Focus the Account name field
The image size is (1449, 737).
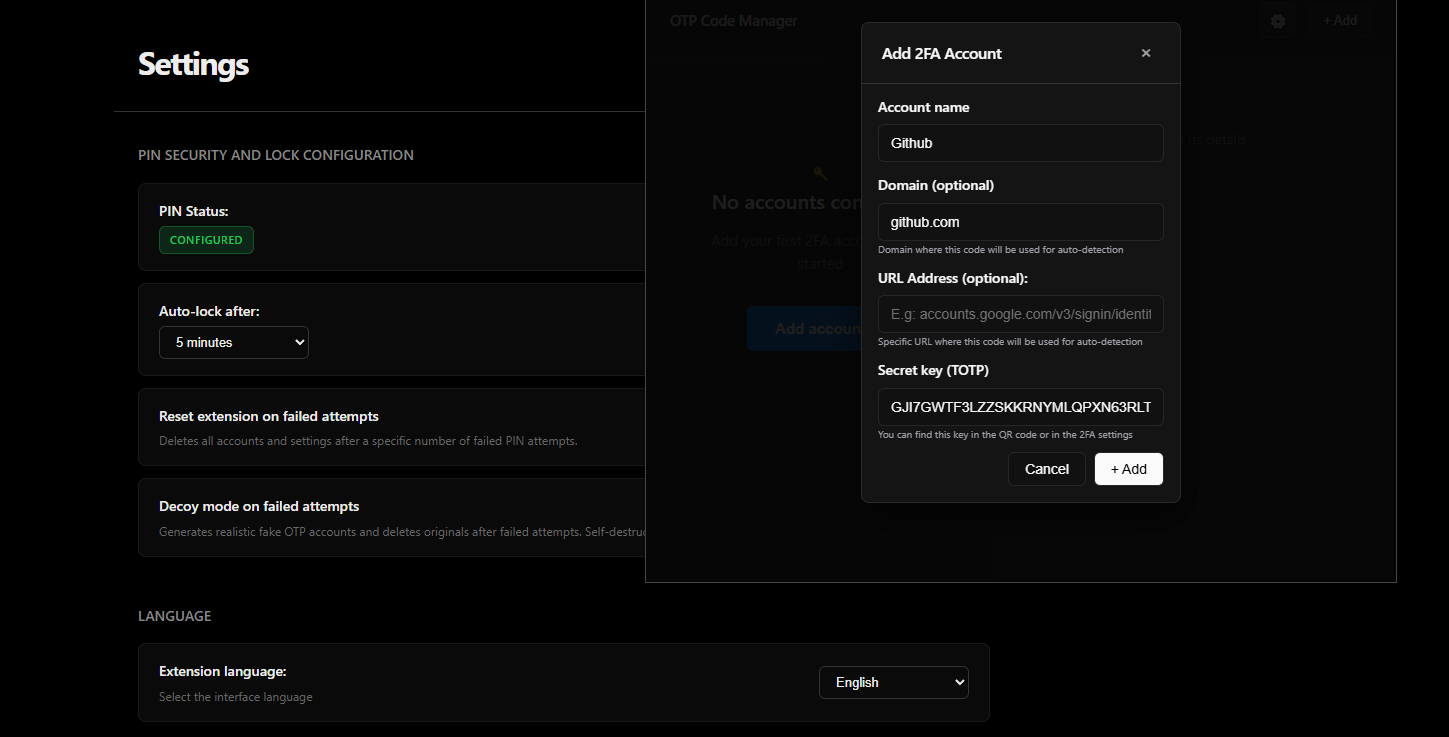(x=1020, y=143)
